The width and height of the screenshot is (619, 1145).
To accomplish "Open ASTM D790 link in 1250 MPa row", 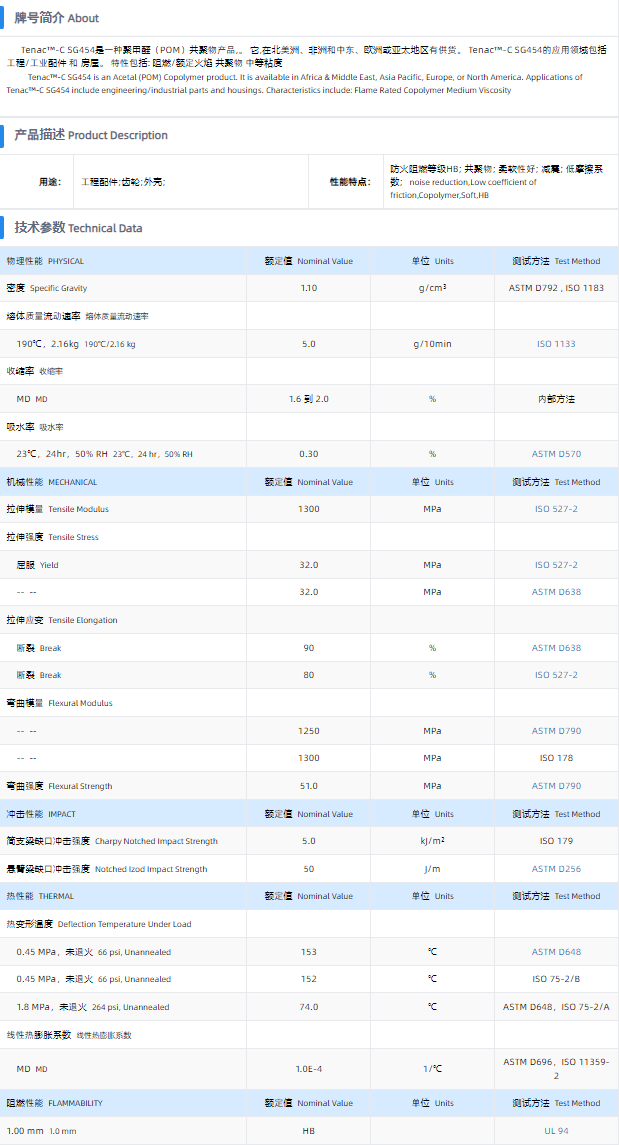I will coord(556,731).
